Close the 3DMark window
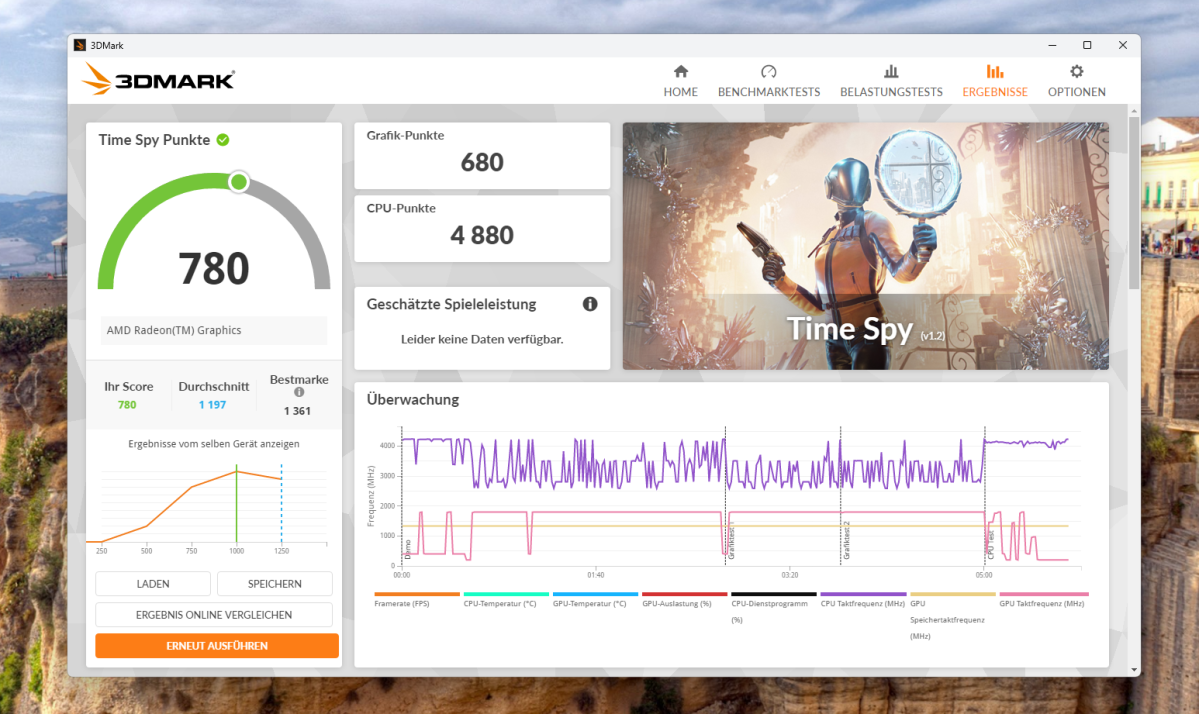This screenshot has width=1199, height=714. click(x=1123, y=45)
